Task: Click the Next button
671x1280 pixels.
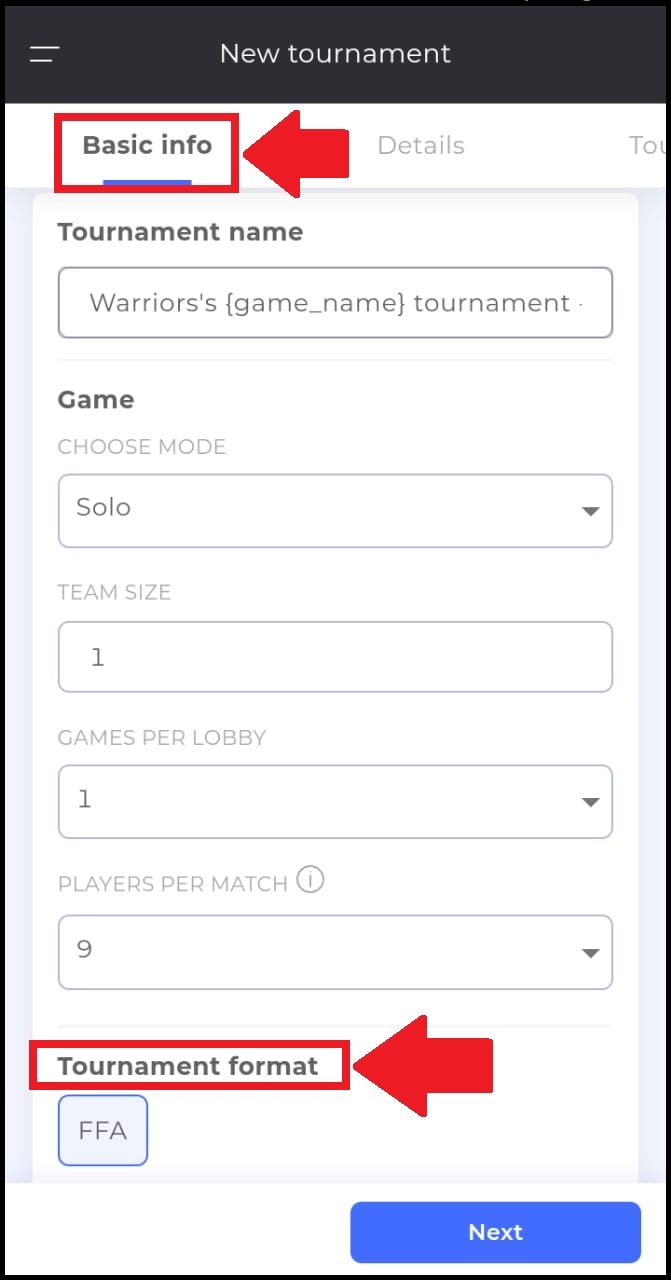Action: (x=495, y=1232)
